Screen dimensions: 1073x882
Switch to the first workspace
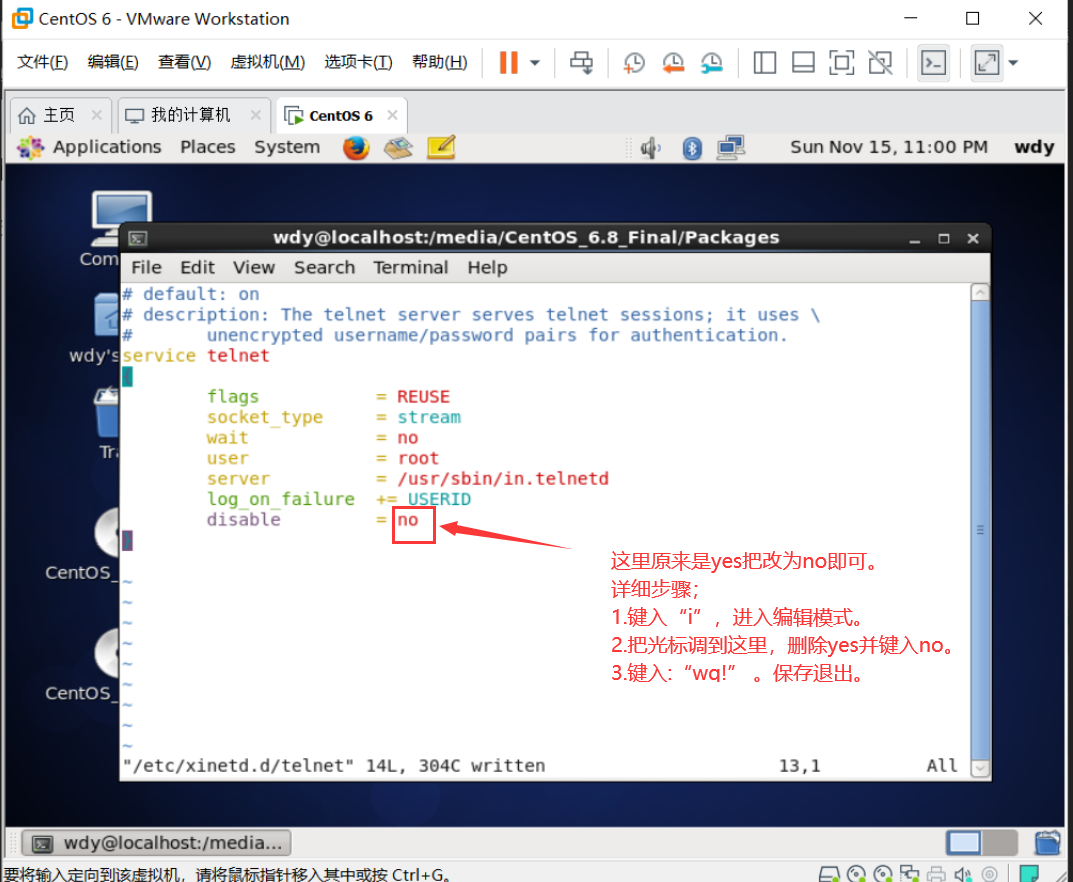[964, 843]
